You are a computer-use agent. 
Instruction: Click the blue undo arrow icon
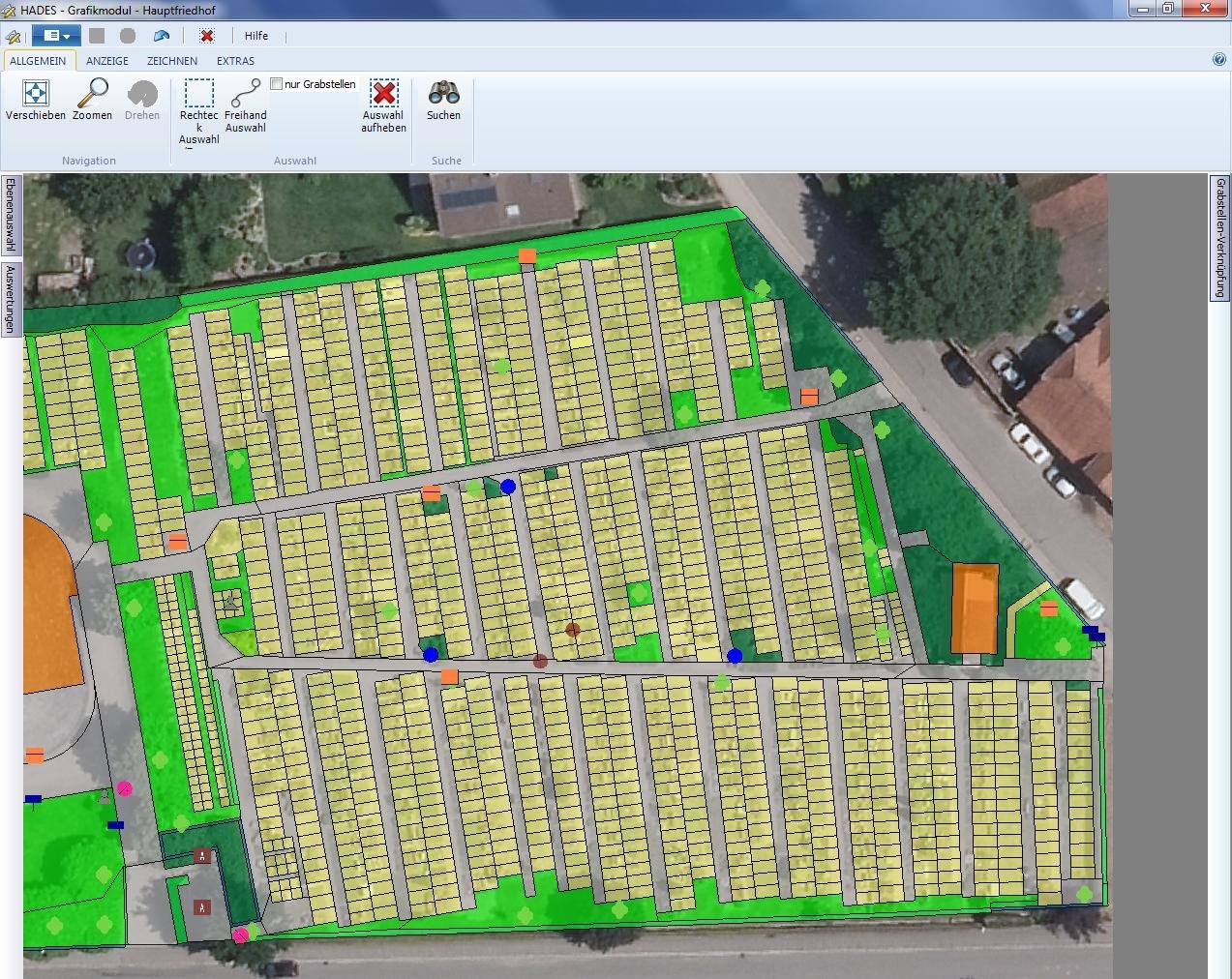coord(162,36)
